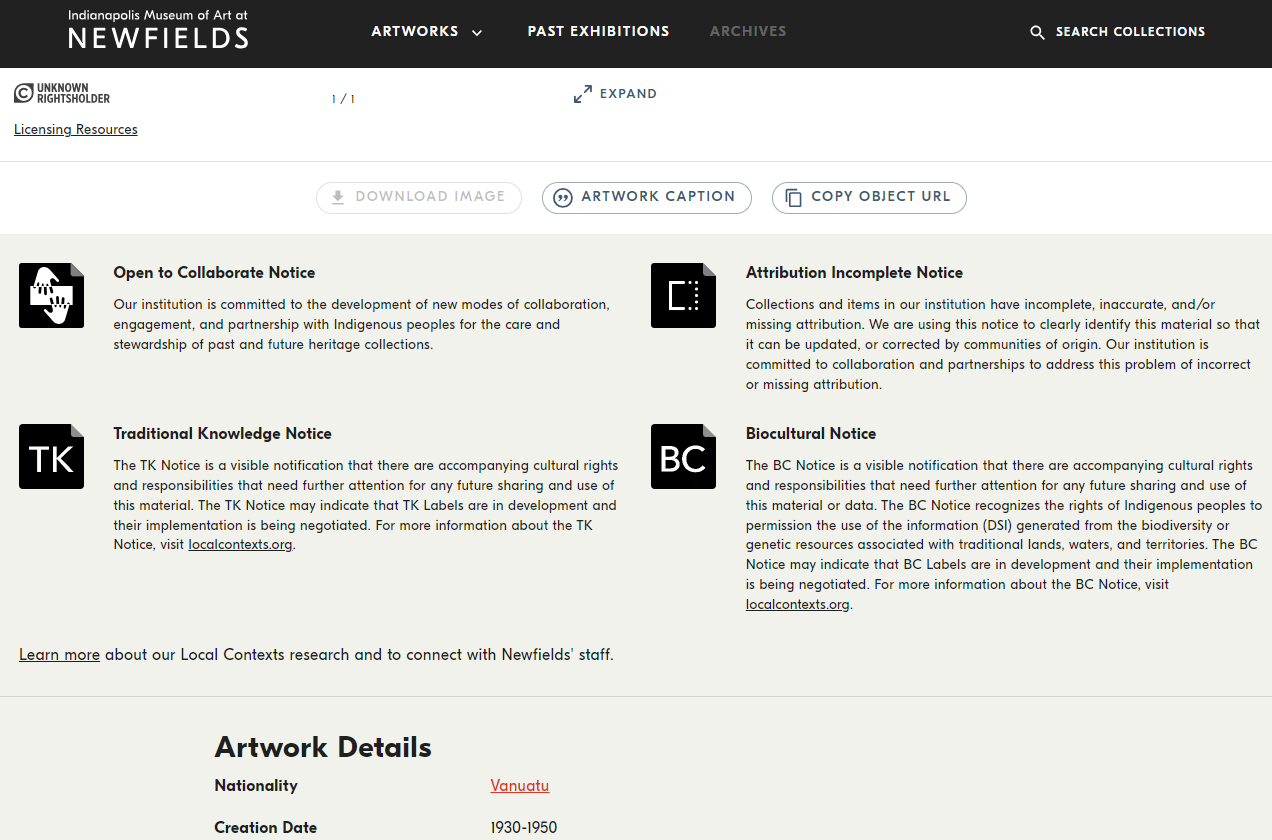Screen dimensions: 1272x840
Task: Click the Unknown Rightsholder copyright icon
Action: (x=24, y=93)
